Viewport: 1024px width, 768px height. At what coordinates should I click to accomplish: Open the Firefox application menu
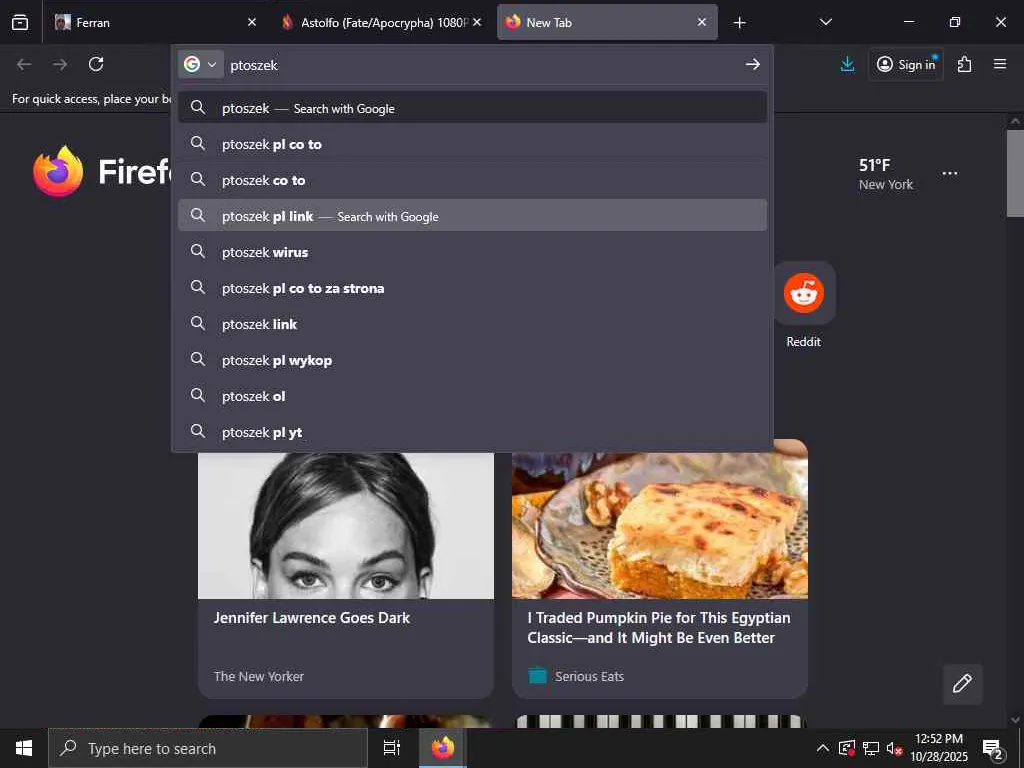coord(1000,64)
